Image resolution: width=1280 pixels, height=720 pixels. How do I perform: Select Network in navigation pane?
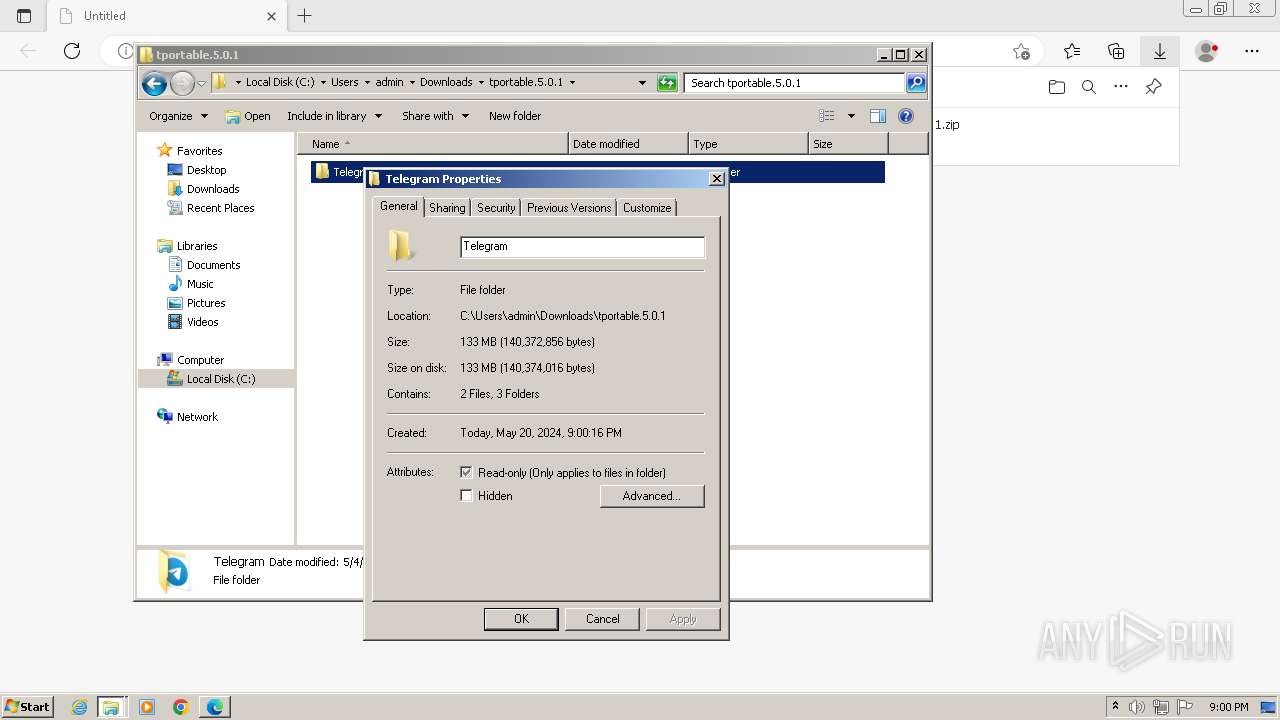pos(197,417)
